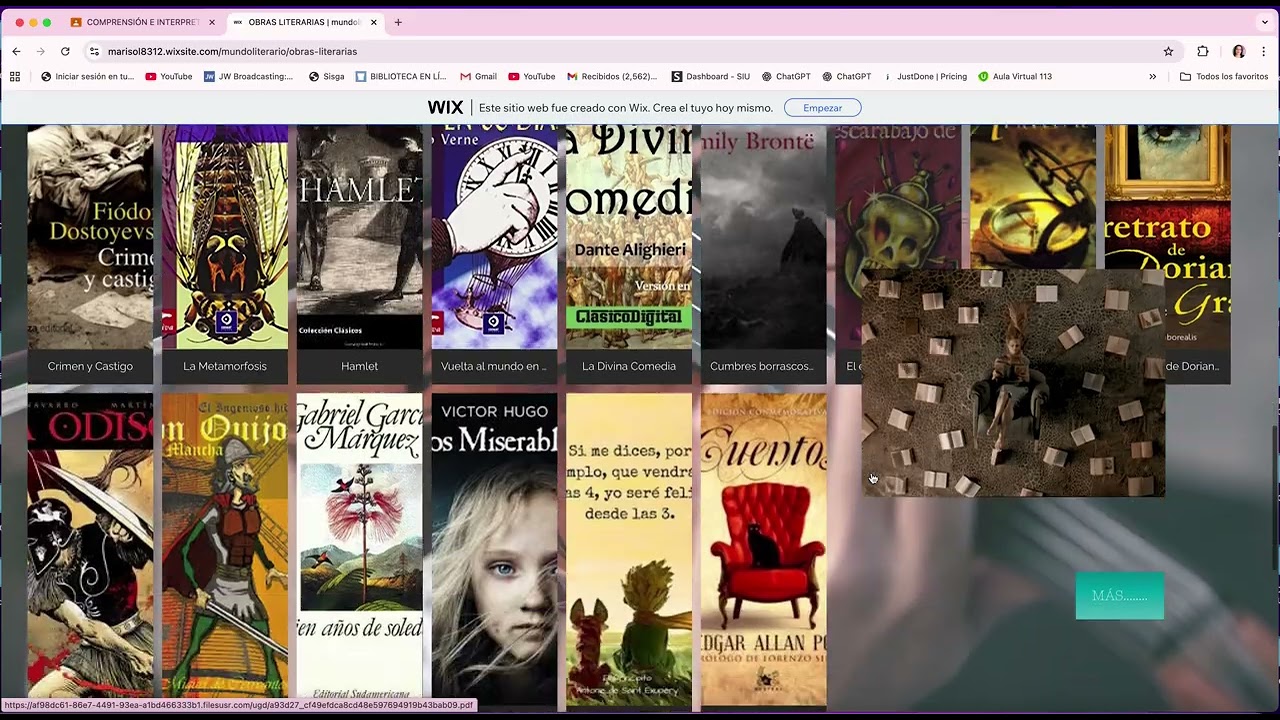The width and height of the screenshot is (1280, 720).
Task: Open the Todos los favoritos folder
Action: pos(1224,76)
